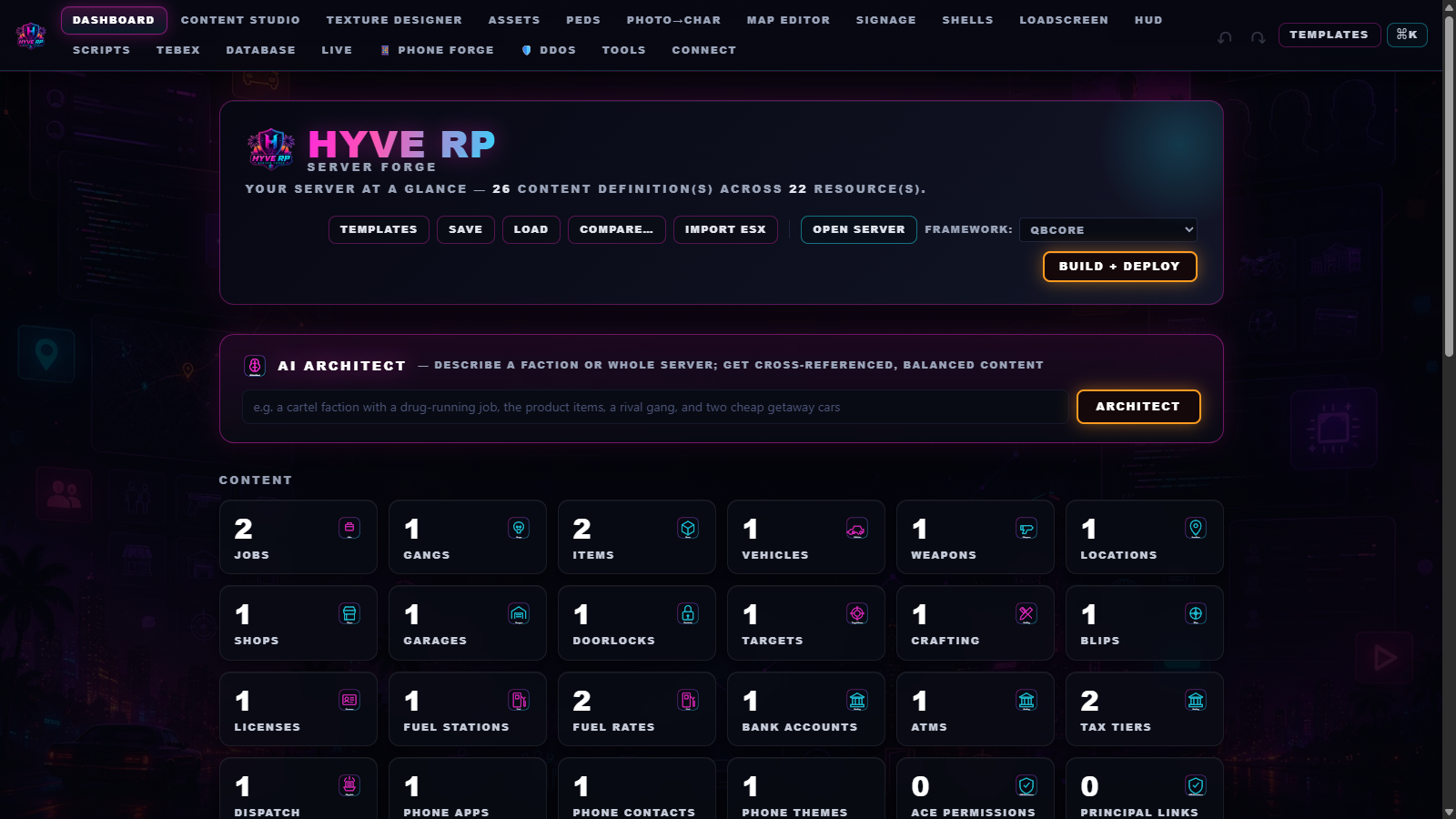
Task: Go to the Live tab
Action: [337, 50]
